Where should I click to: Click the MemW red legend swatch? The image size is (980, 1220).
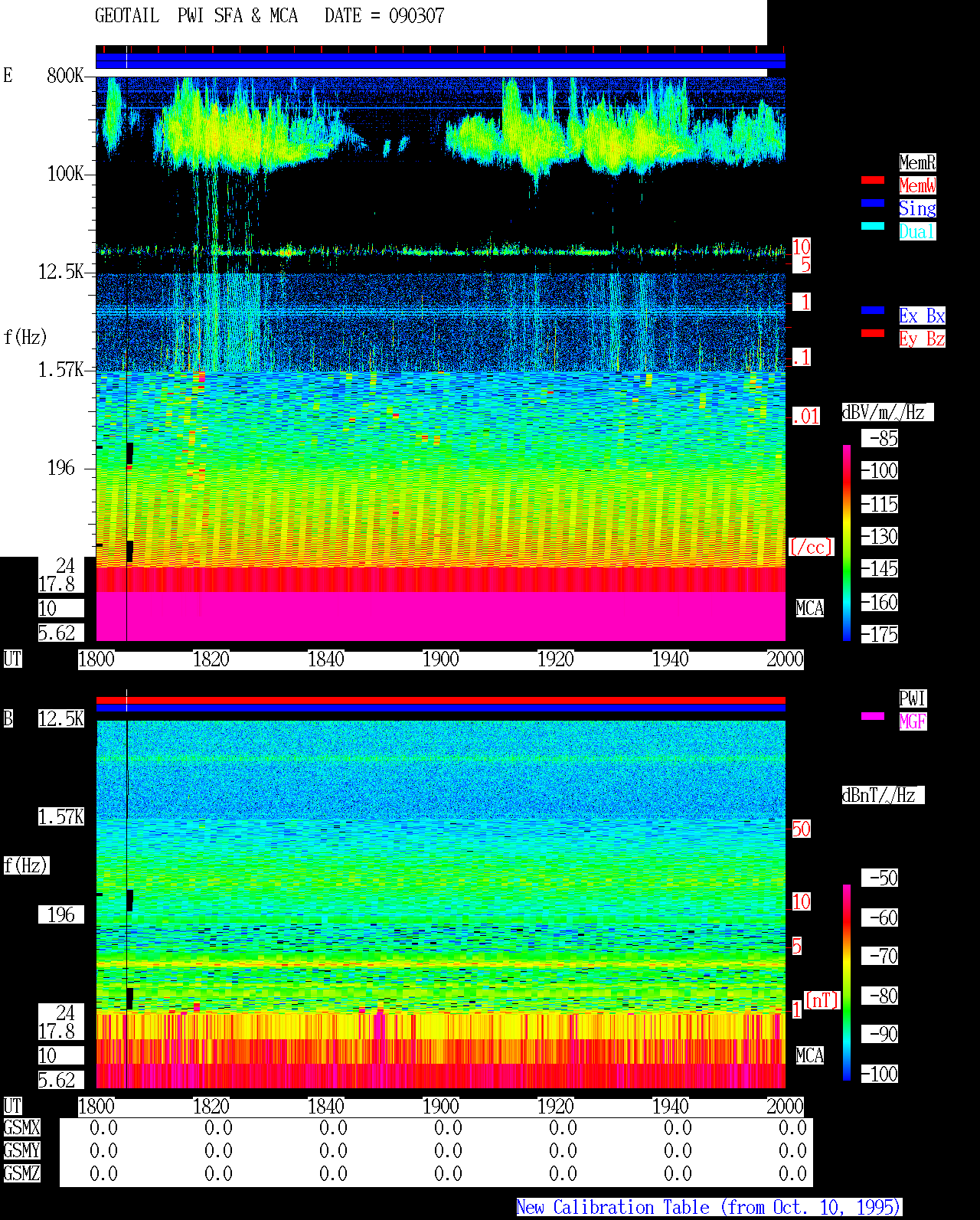click(x=873, y=180)
